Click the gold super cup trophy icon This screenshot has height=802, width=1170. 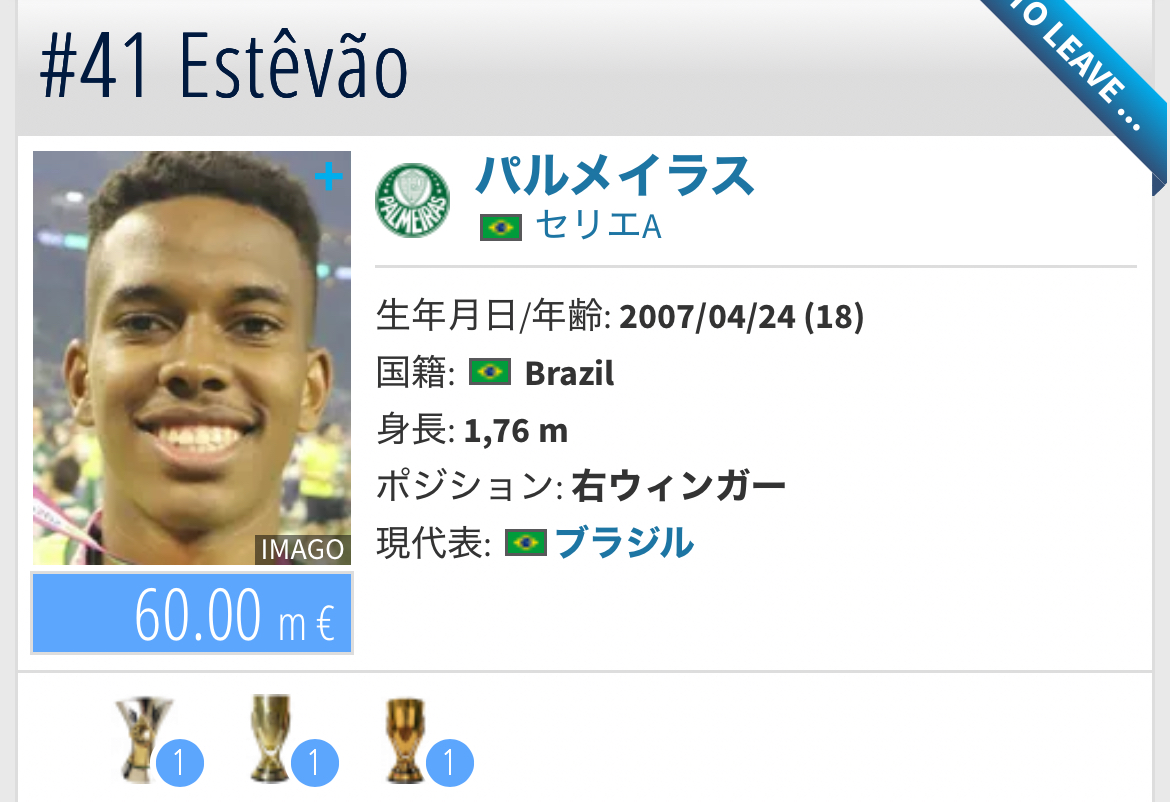click(272, 738)
